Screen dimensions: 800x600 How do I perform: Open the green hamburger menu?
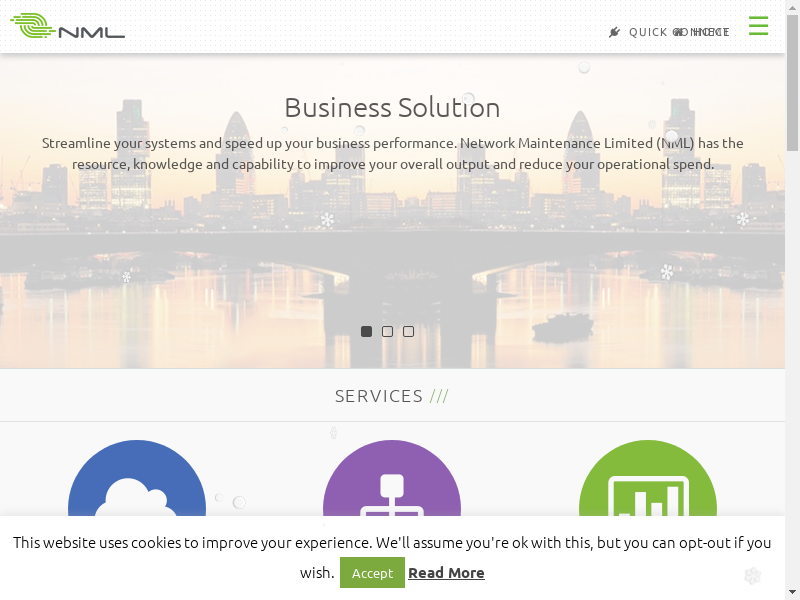pos(758,26)
